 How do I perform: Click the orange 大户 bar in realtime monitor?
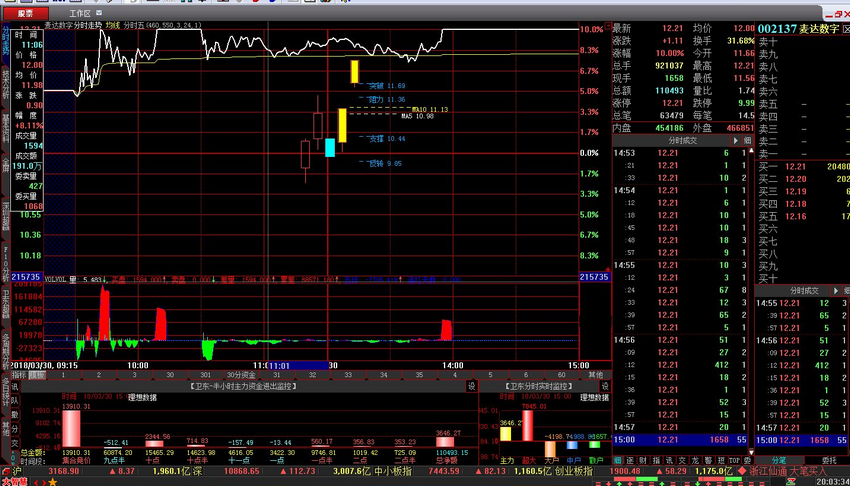[x=550, y=449]
